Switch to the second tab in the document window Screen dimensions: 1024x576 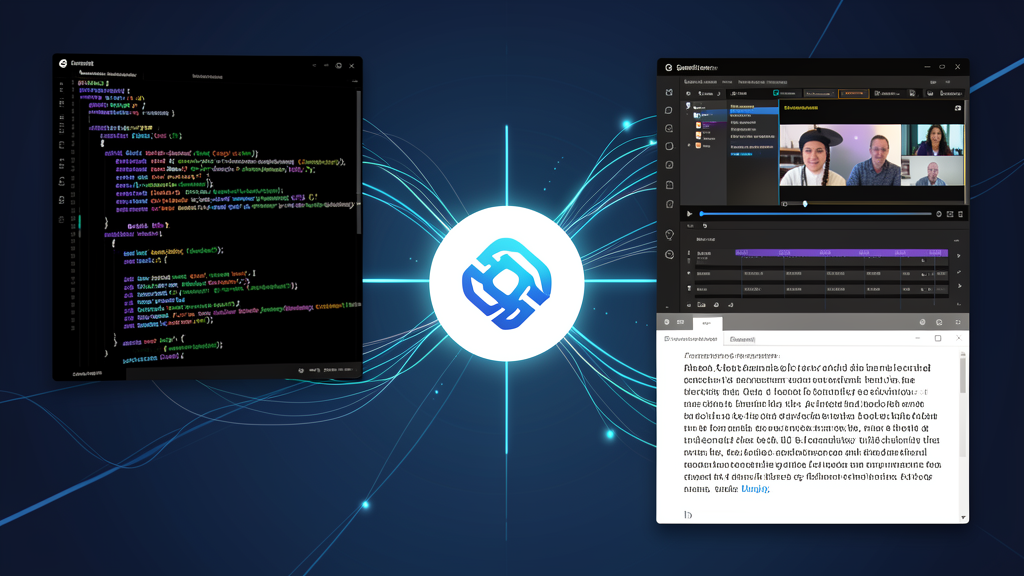743,339
